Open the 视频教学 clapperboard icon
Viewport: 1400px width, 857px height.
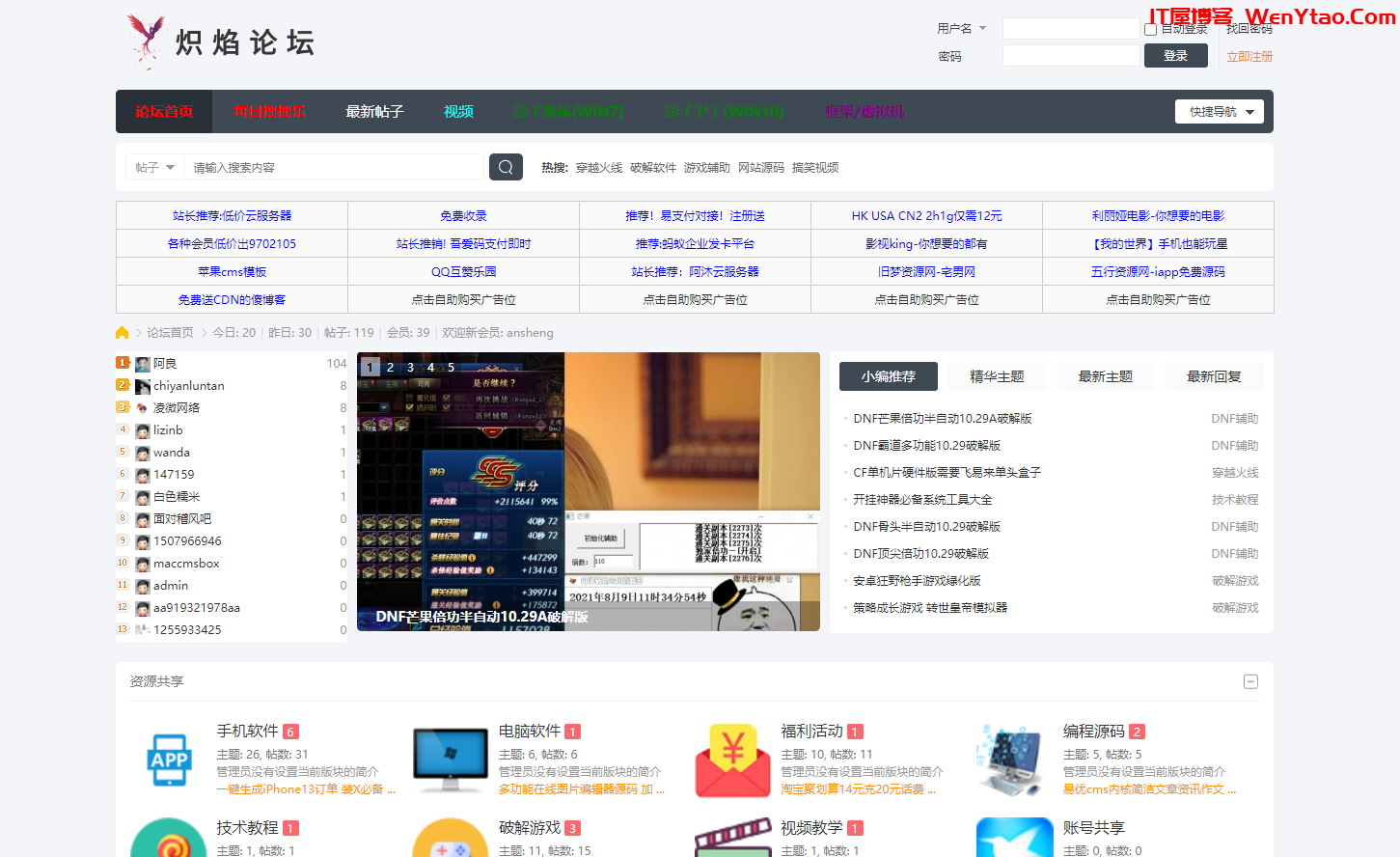pyautogui.click(x=733, y=838)
